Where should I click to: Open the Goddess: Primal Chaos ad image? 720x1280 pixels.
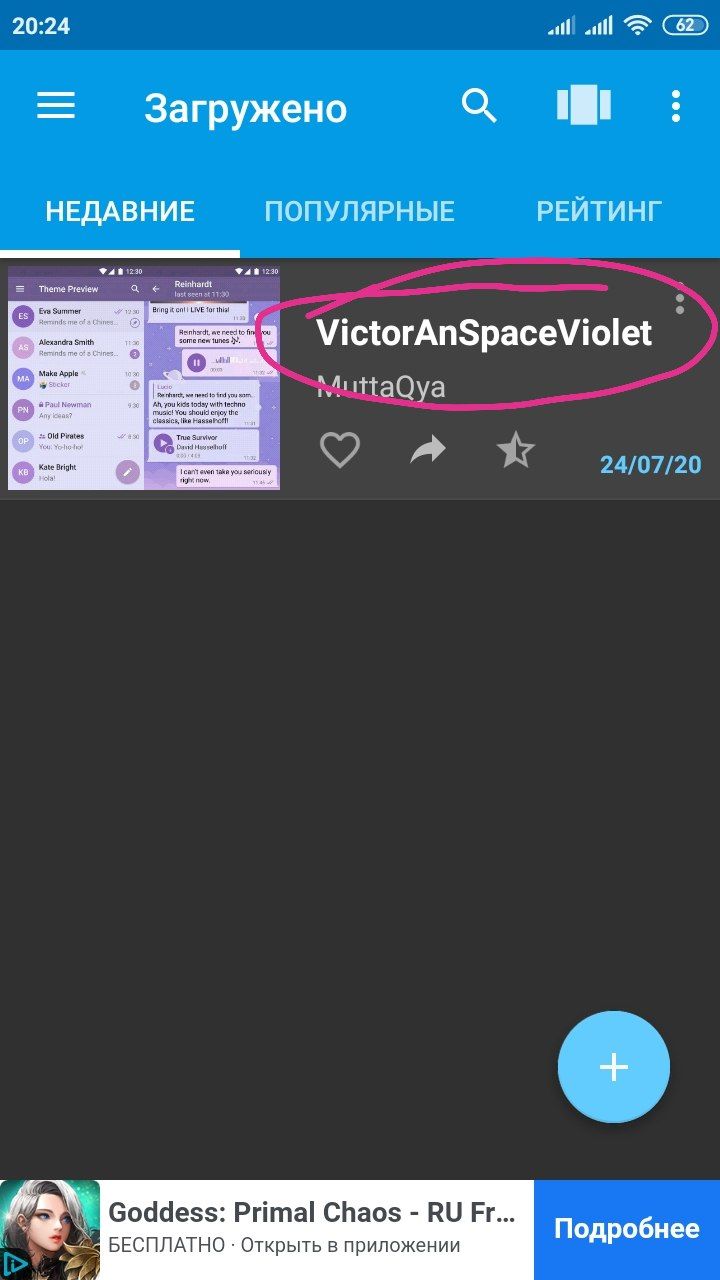click(x=50, y=1230)
